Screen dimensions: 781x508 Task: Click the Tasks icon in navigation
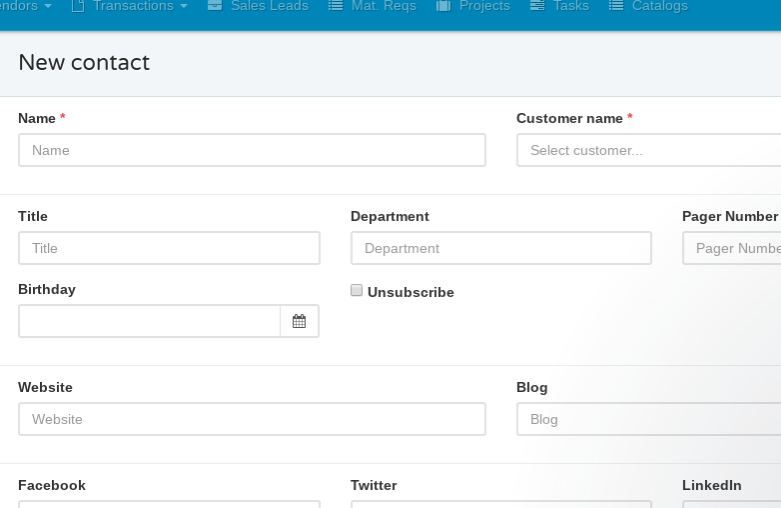point(537,6)
